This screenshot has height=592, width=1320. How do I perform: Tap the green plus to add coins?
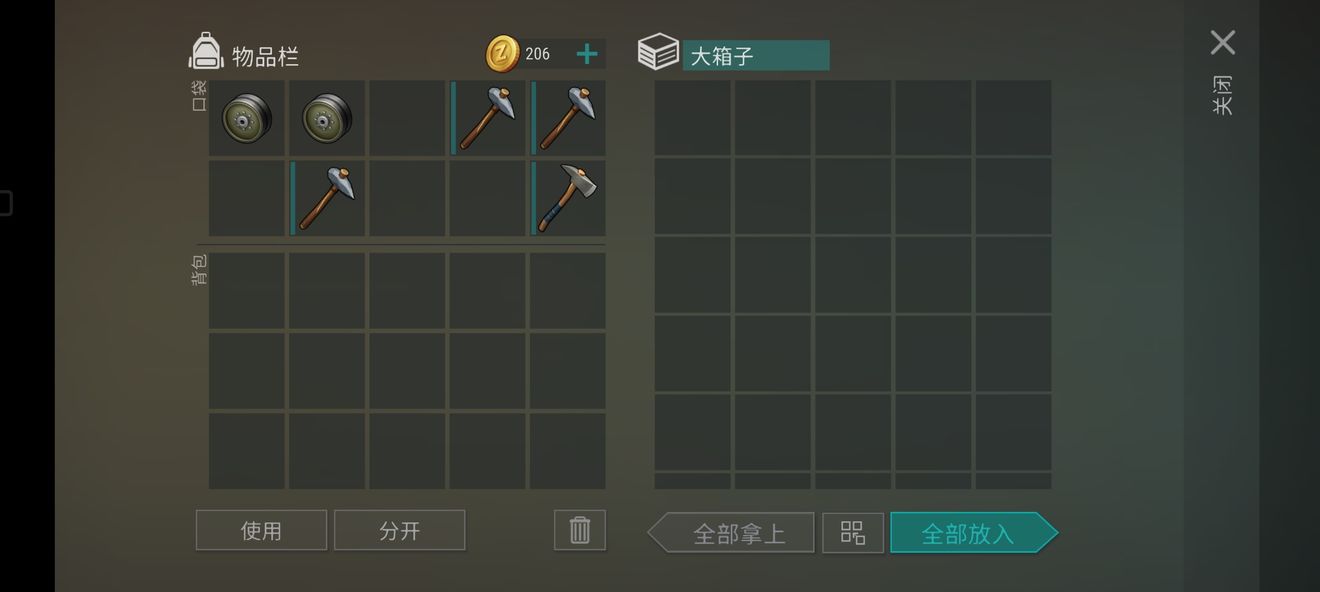[587, 54]
